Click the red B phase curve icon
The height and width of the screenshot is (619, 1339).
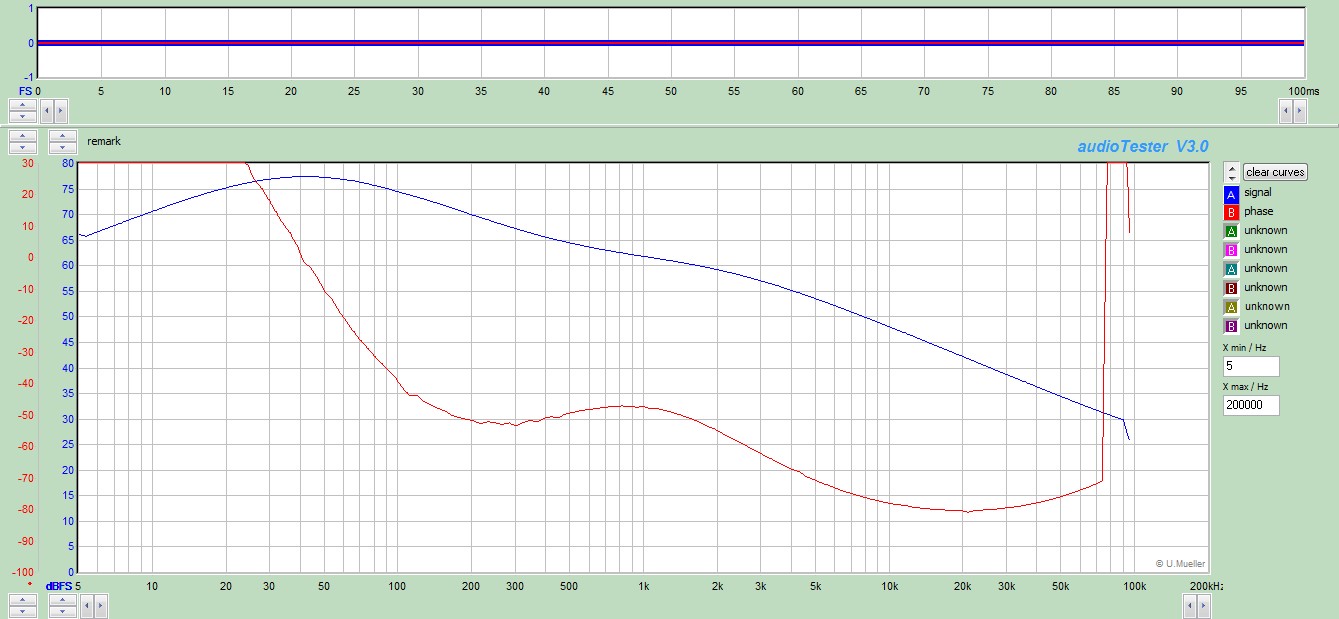(x=1231, y=212)
